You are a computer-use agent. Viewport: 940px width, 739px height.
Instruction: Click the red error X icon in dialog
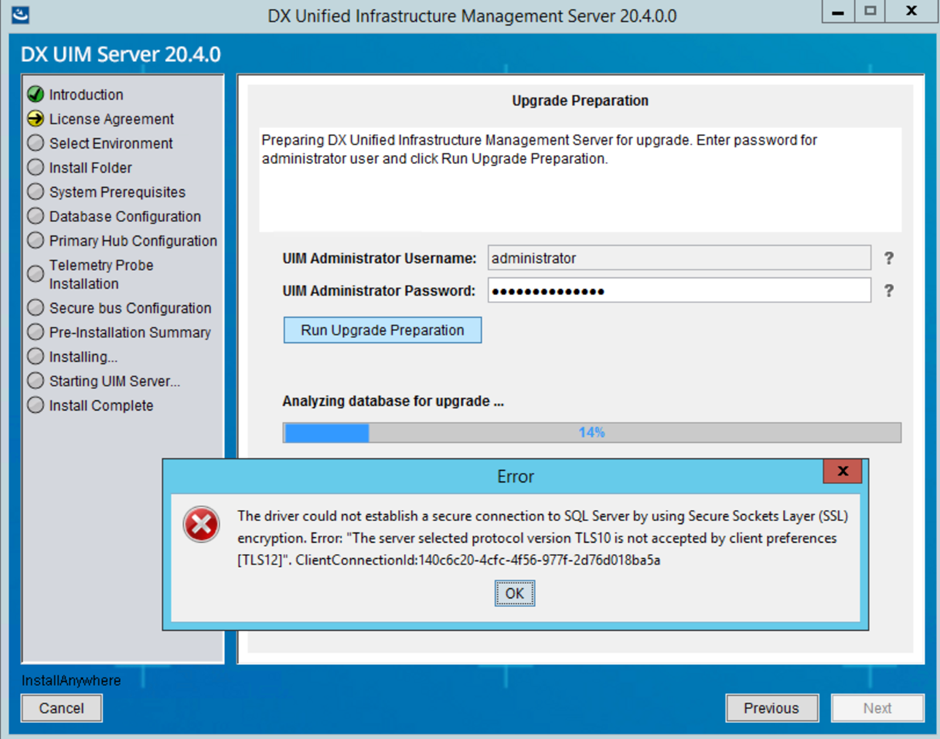tap(201, 524)
